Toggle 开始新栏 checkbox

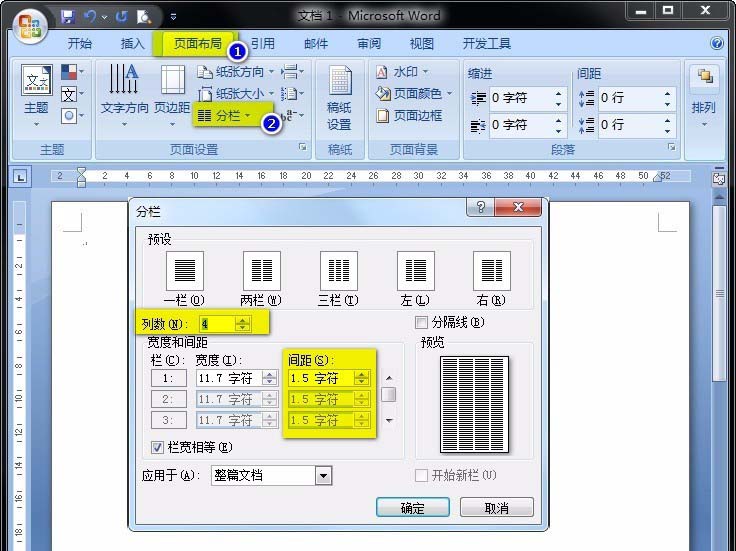click(x=421, y=475)
